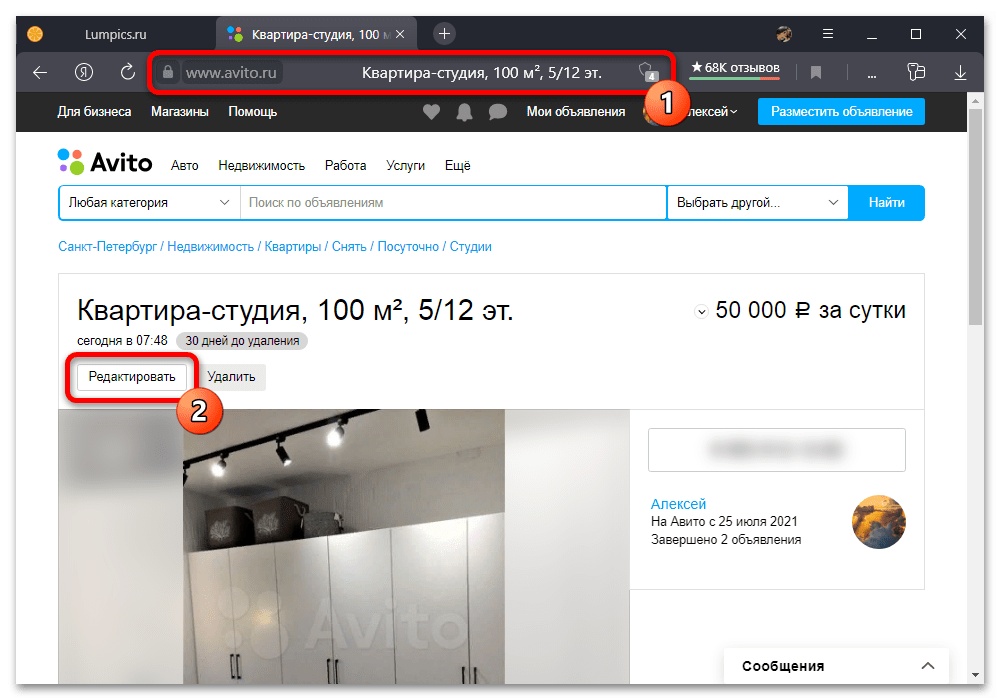Open the seller Алексей profile link
The image size is (1000, 700).
[x=678, y=504]
